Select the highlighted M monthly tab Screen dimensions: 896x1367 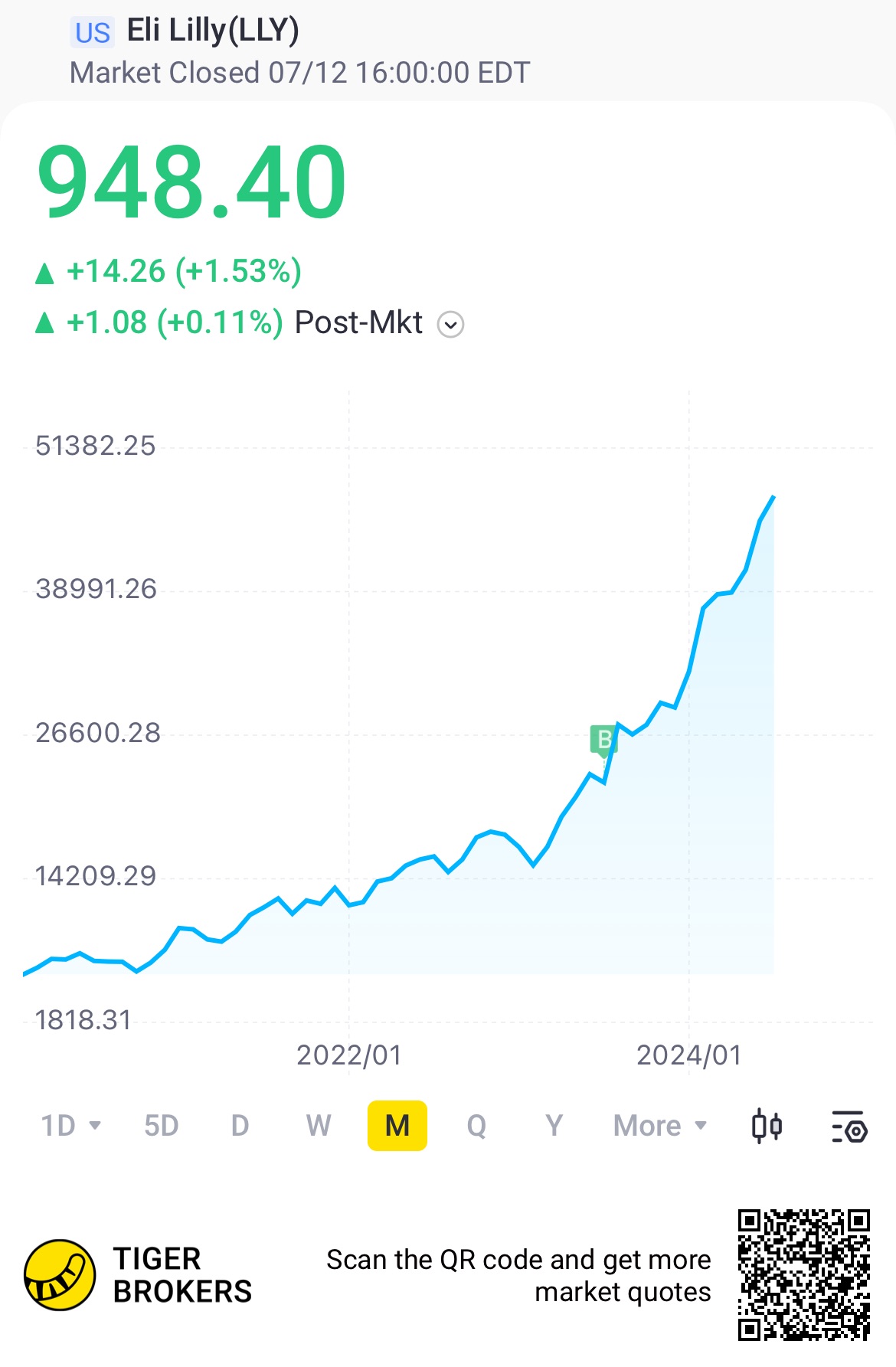pyautogui.click(x=397, y=1126)
